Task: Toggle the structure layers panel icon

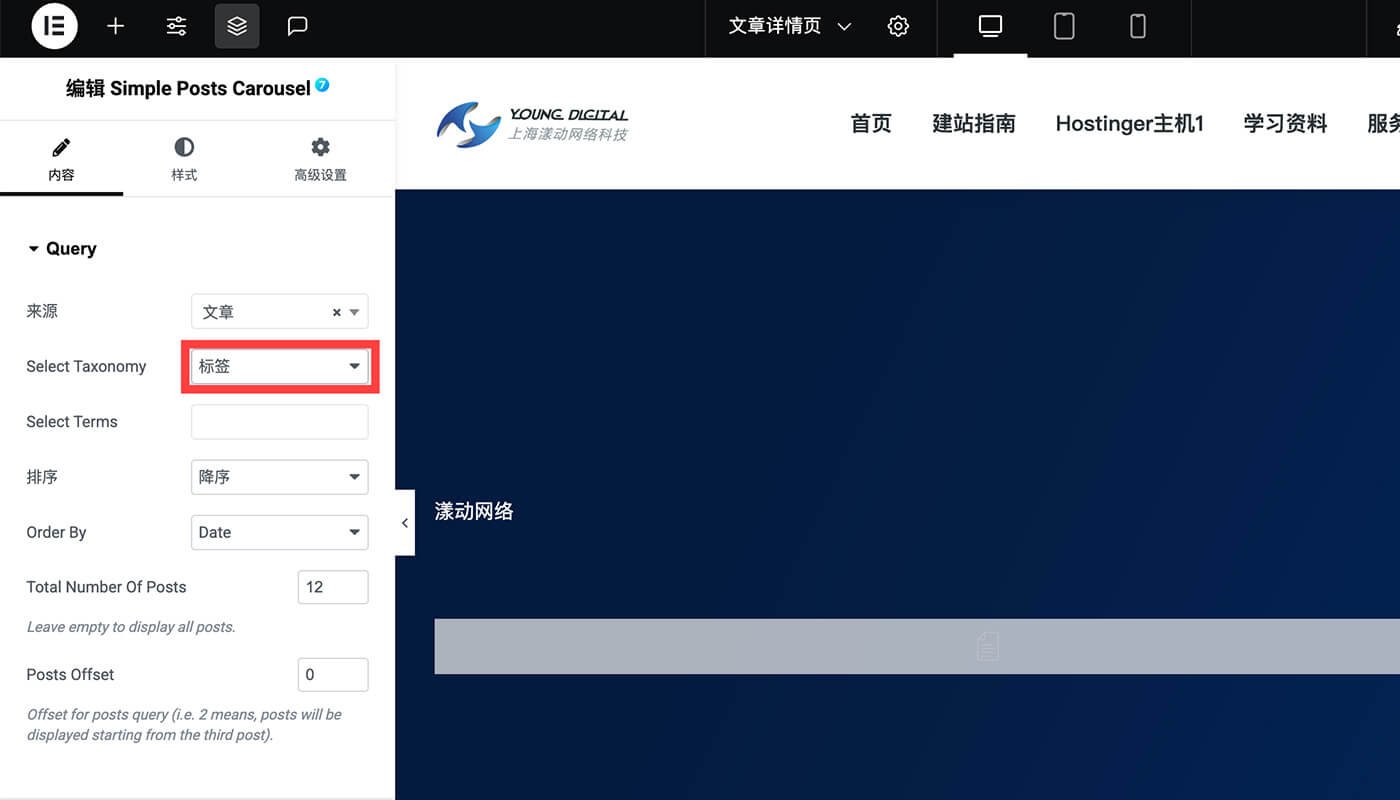Action: pyautogui.click(x=237, y=26)
